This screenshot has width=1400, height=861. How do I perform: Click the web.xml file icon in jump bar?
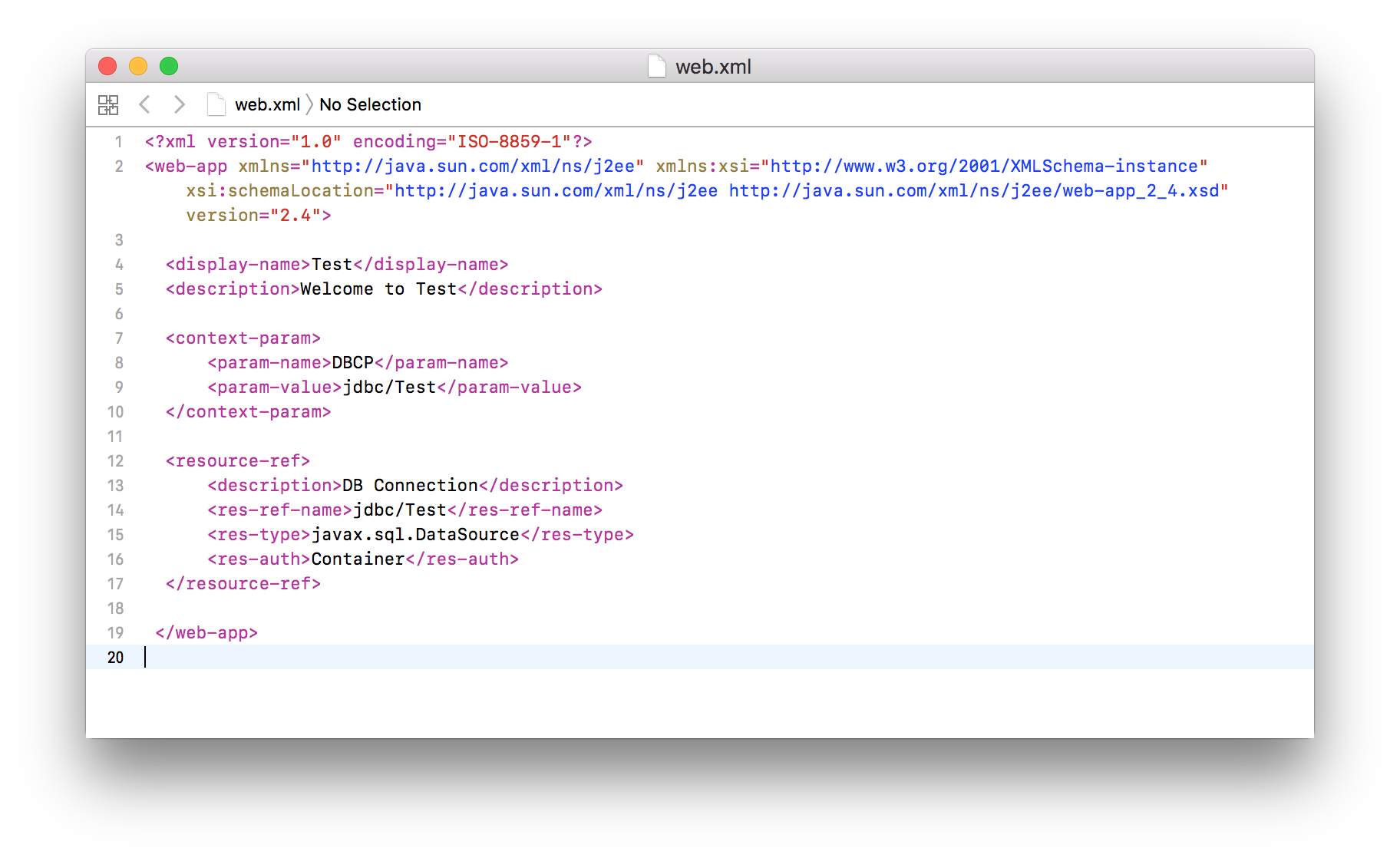coord(216,104)
